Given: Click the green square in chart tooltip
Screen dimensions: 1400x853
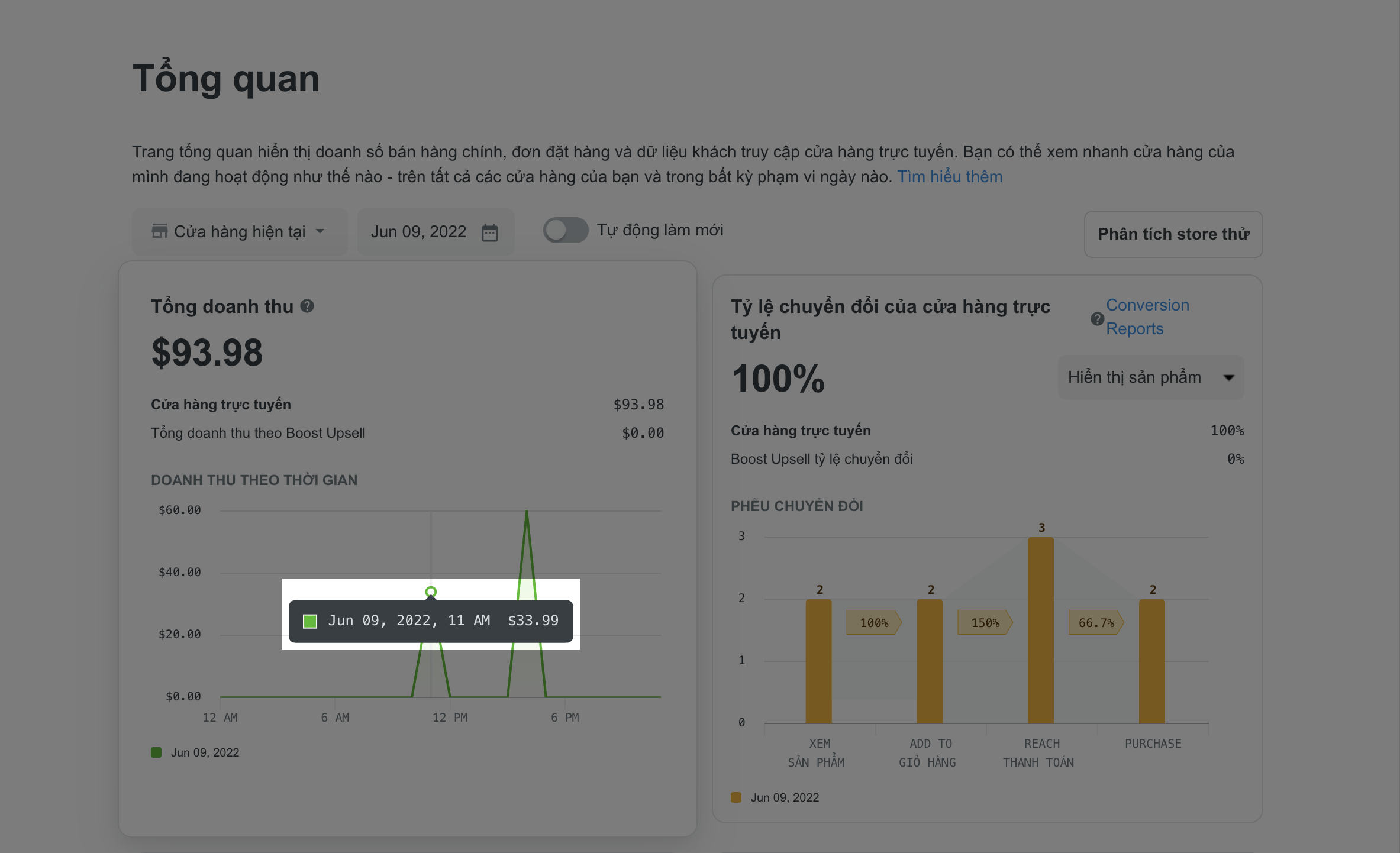Looking at the screenshot, I should (x=310, y=621).
